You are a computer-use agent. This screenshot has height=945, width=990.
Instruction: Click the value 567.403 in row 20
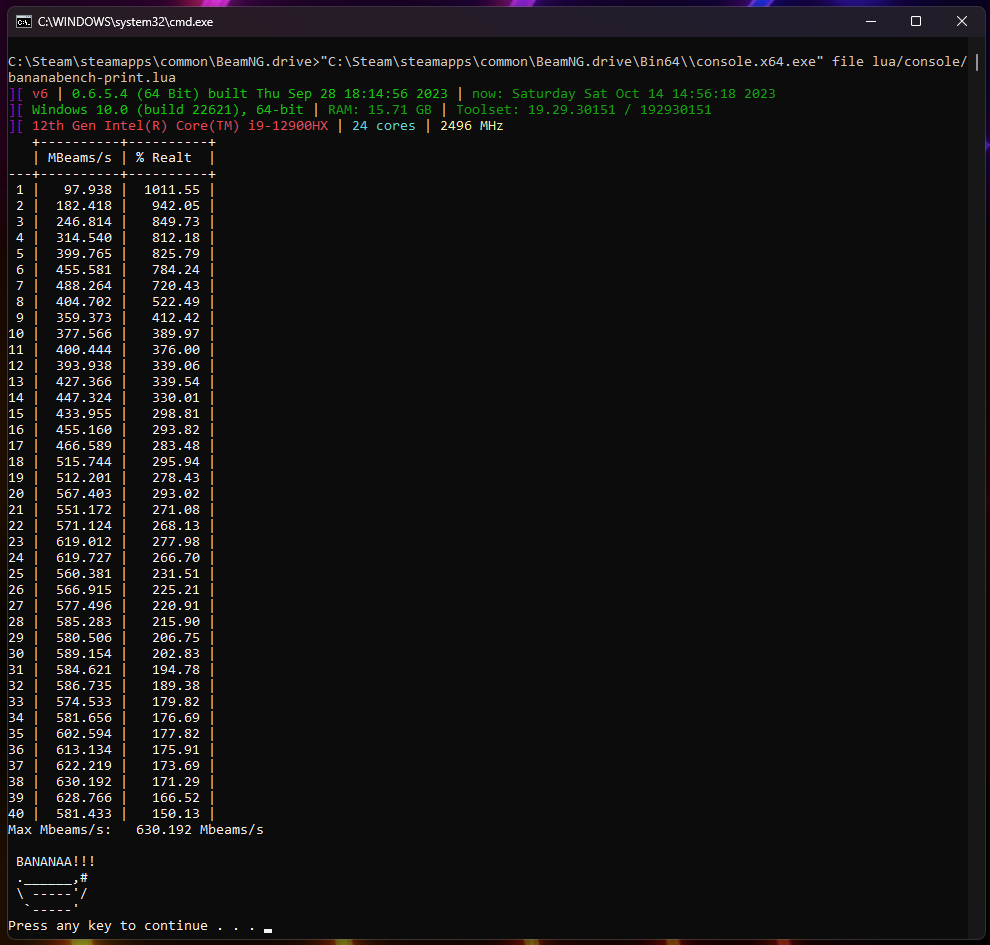[x=84, y=494]
